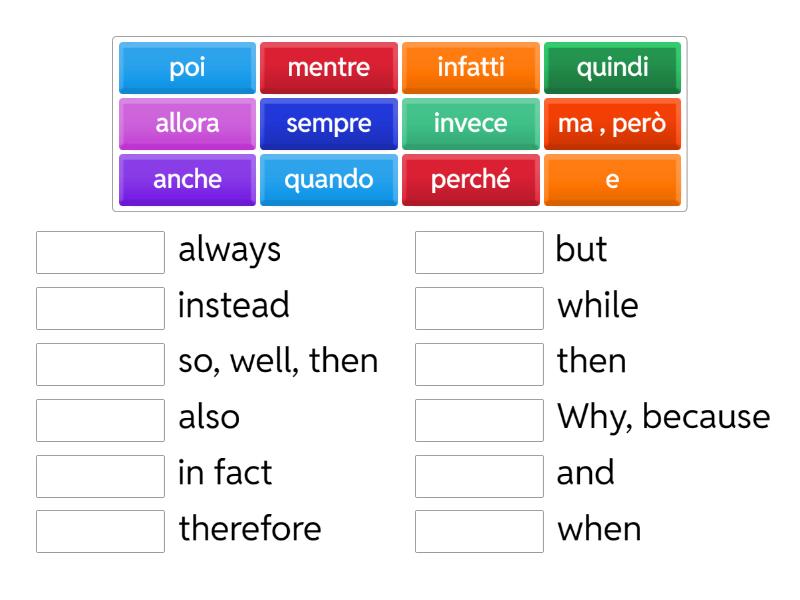Click the "ma , però" tile
This screenshot has width=800, height=600.
coord(612,124)
